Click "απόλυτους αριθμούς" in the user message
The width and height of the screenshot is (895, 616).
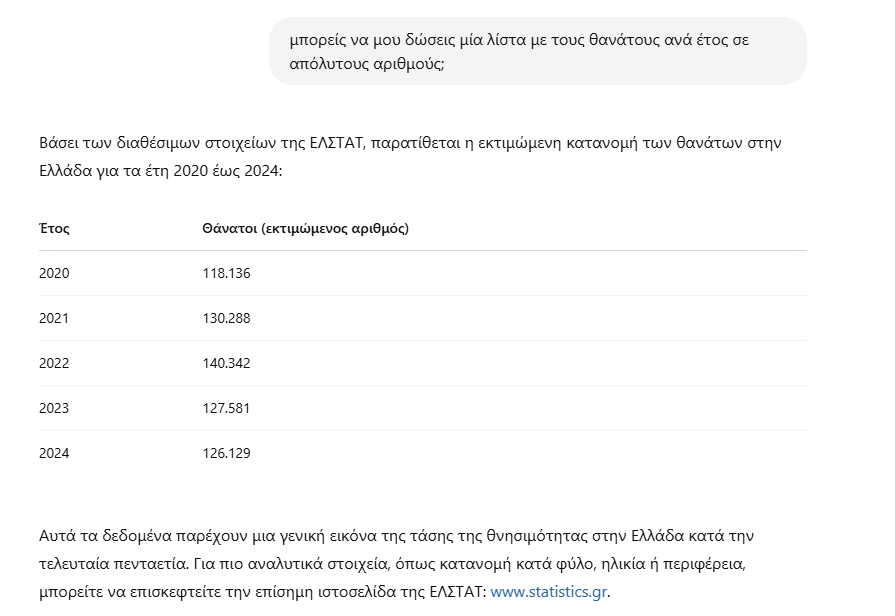pyautogui.click(x=367, y=63)
